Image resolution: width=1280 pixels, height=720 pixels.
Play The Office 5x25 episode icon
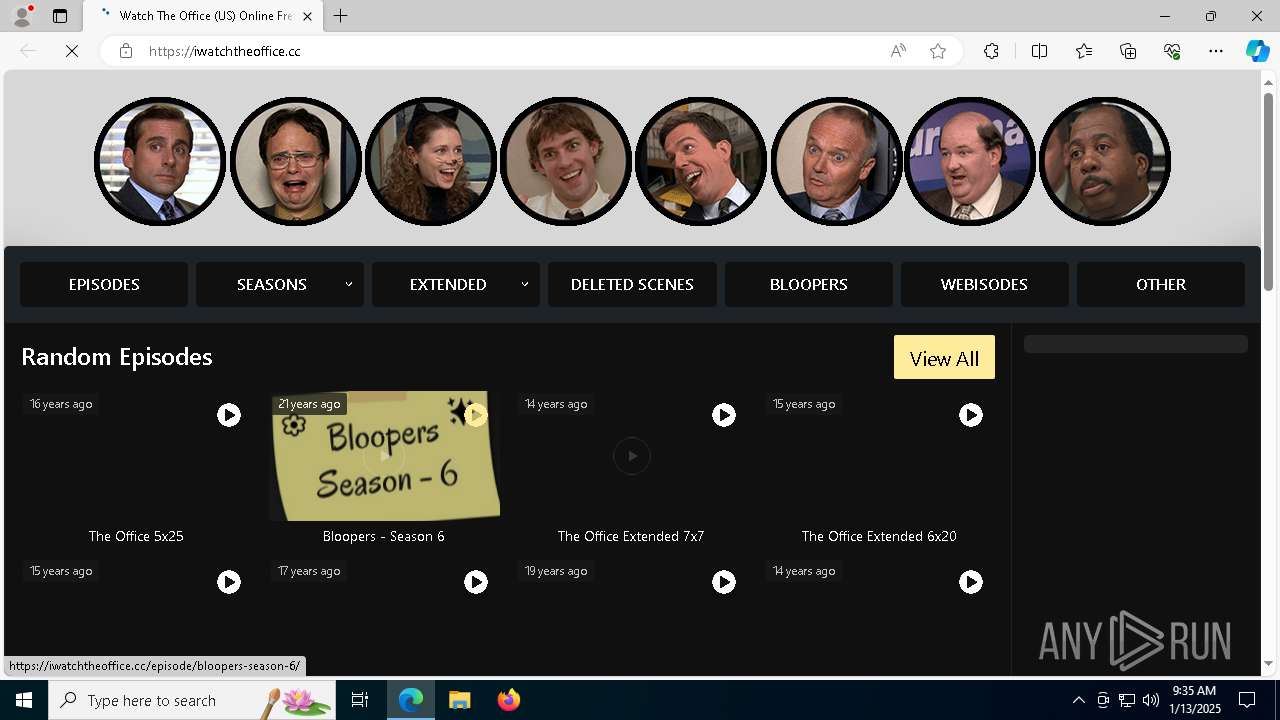pyautogui.click(x=229, y=415)
